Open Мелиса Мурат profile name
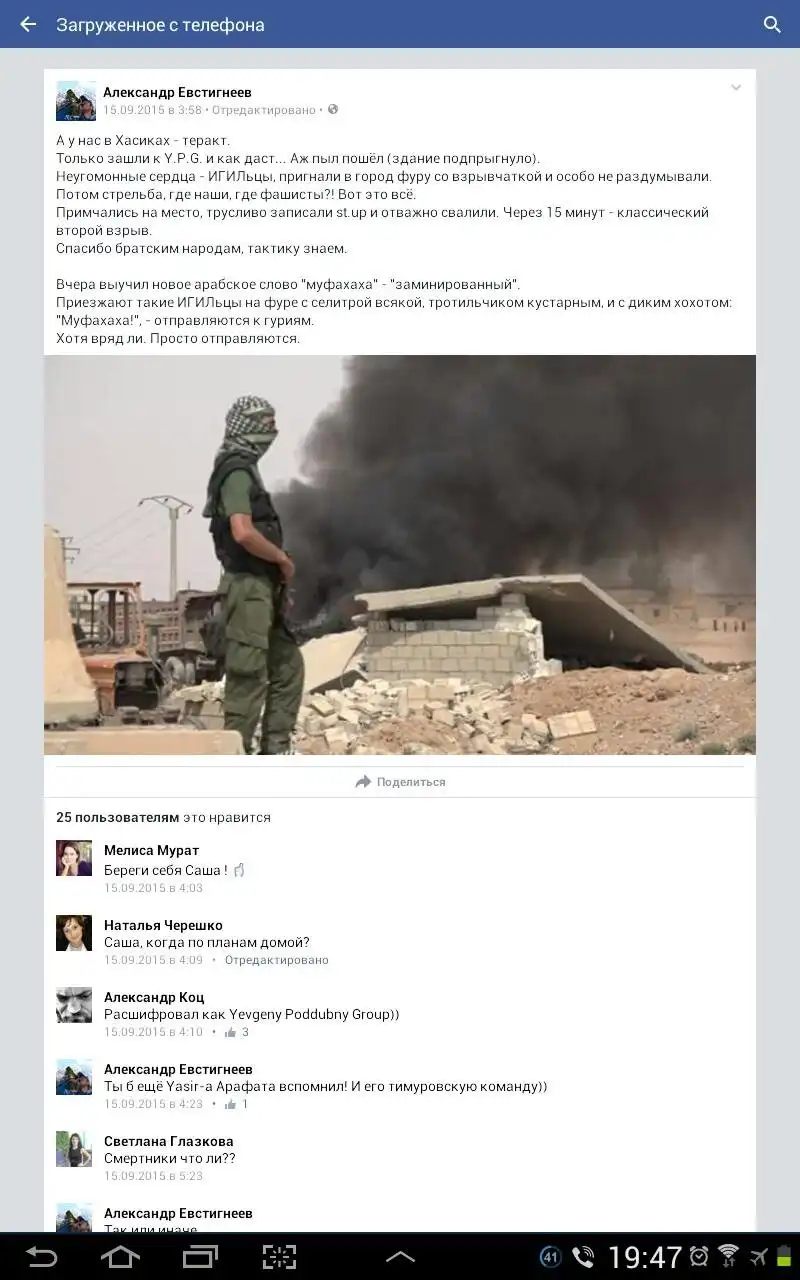The height and width of the screenshot is (1280, 800). [x=151, y=850]
